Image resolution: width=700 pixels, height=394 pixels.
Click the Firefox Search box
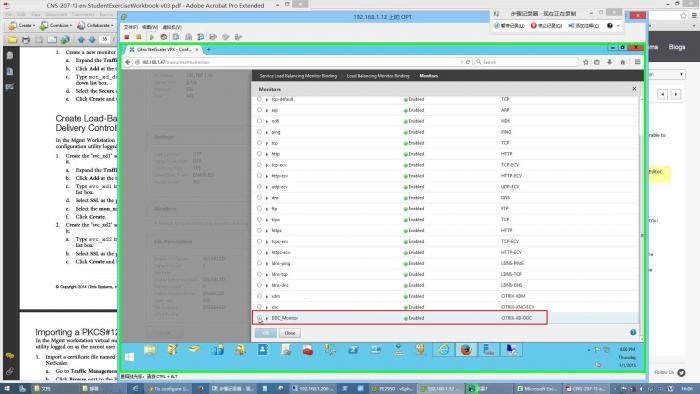tap(526, 62)
